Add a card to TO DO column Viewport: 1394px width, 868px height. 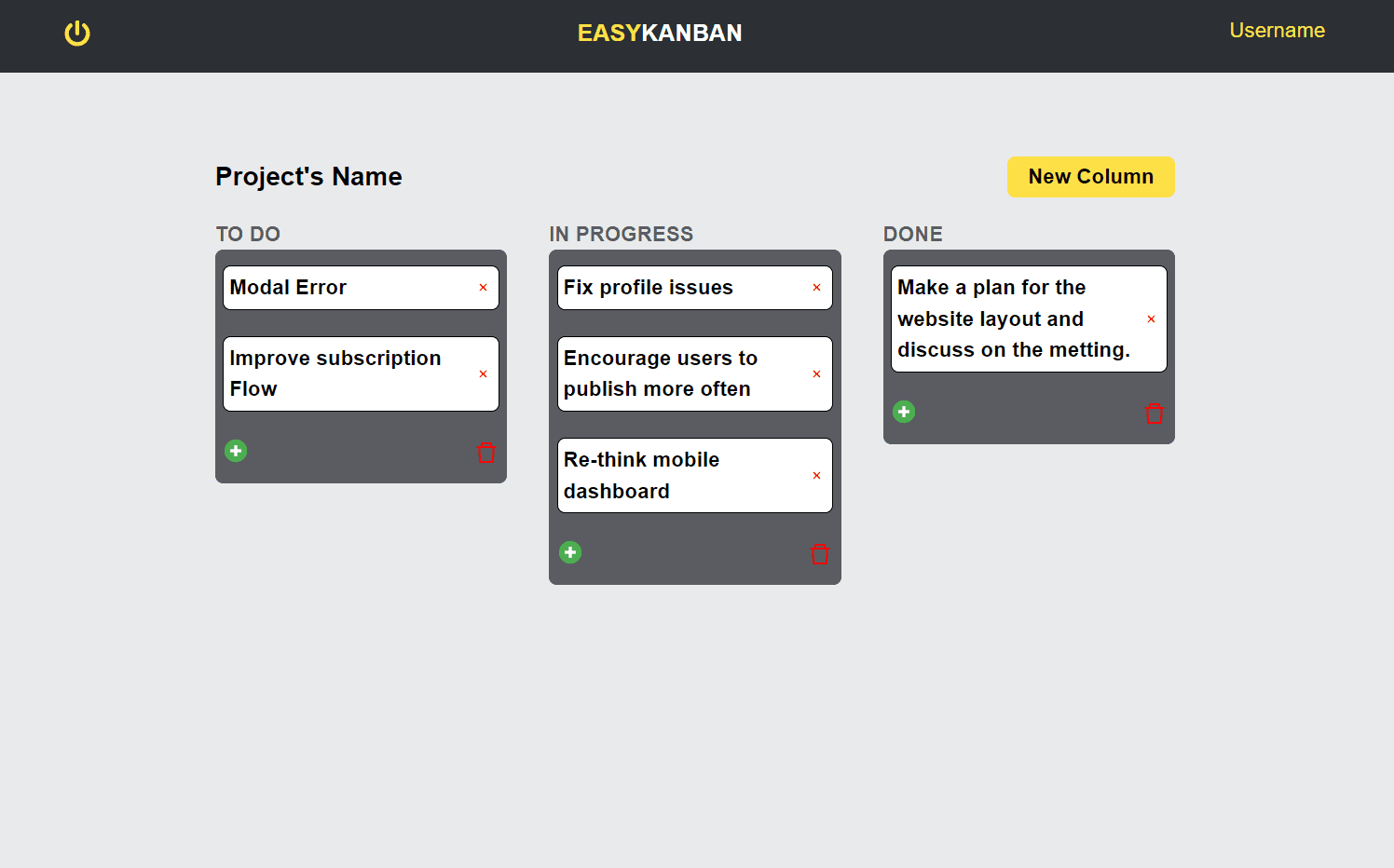[236, 451]
